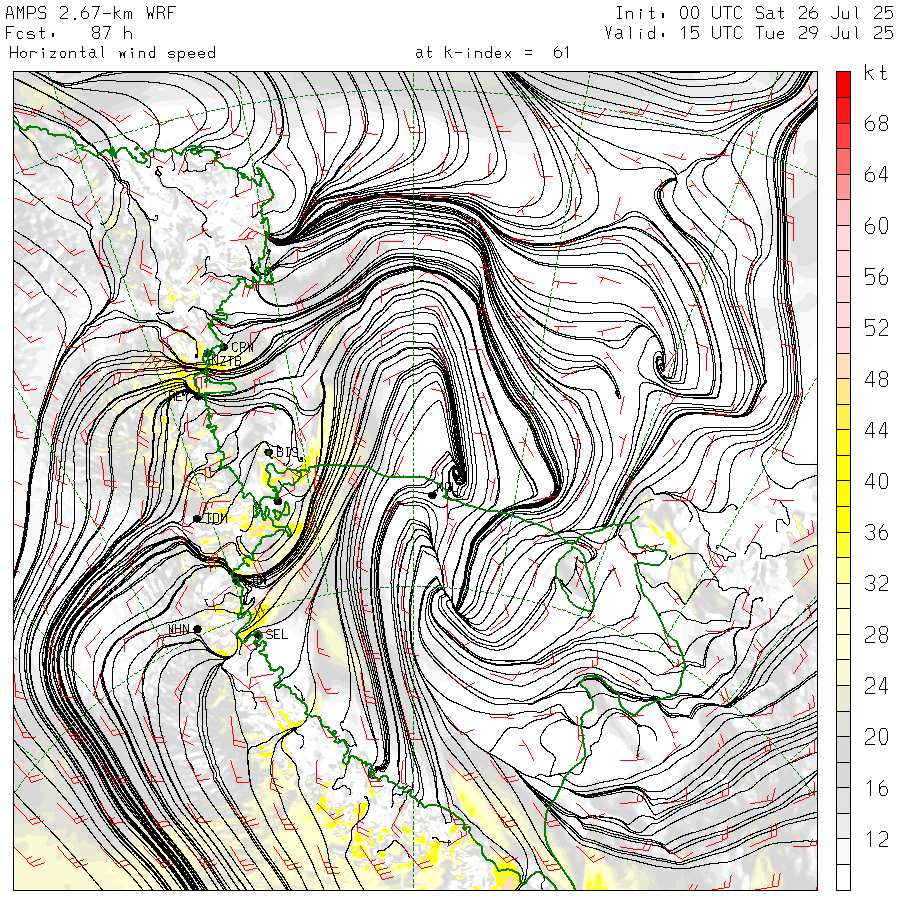Viewport: 900px width, 900px height.
Task: Click the "Valid: 15 UTC Tue 29 Jul 25" line
Action: tap(748, 33)
